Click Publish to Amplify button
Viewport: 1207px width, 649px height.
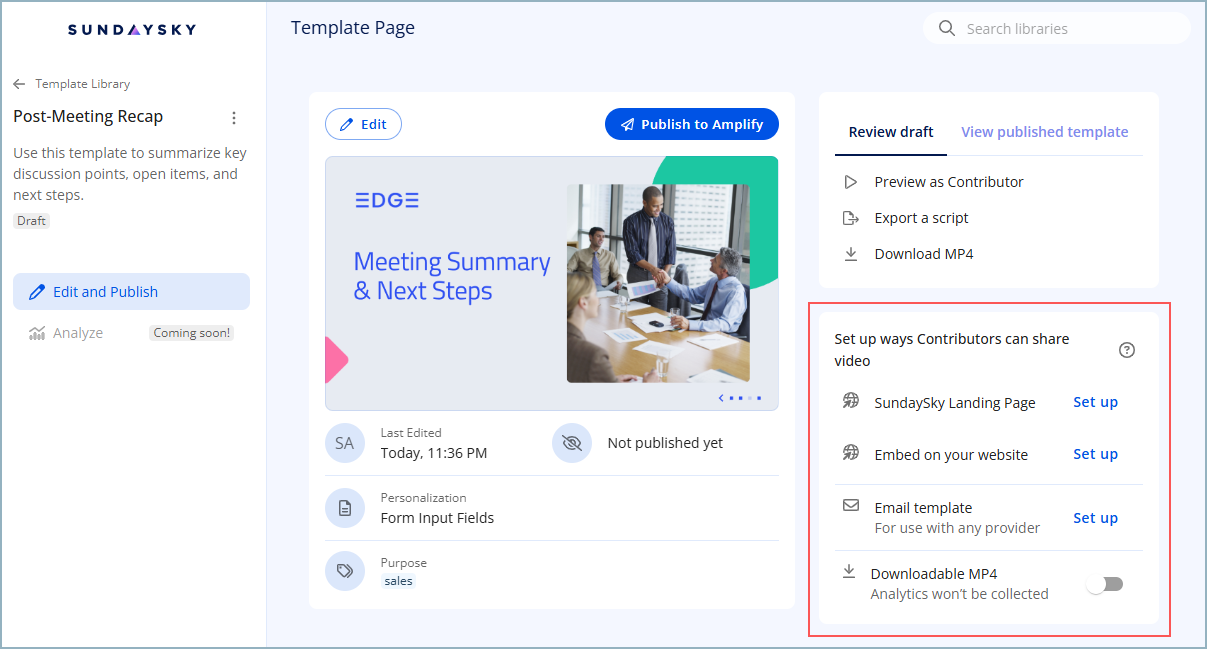[x=691, y=124]
